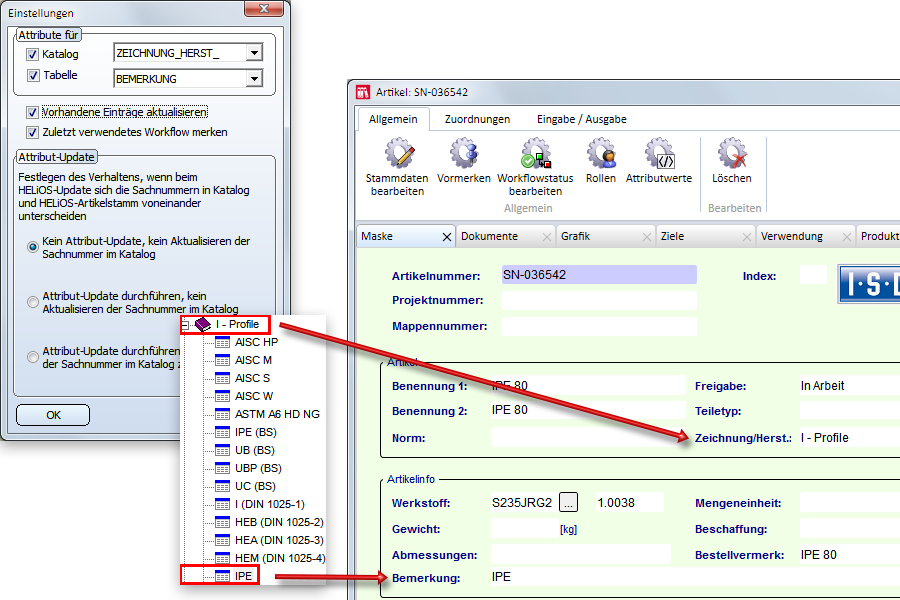Open the BEMERKUNG table dropdown
Viewport: 900px width, 600px height.
point(254,79)
